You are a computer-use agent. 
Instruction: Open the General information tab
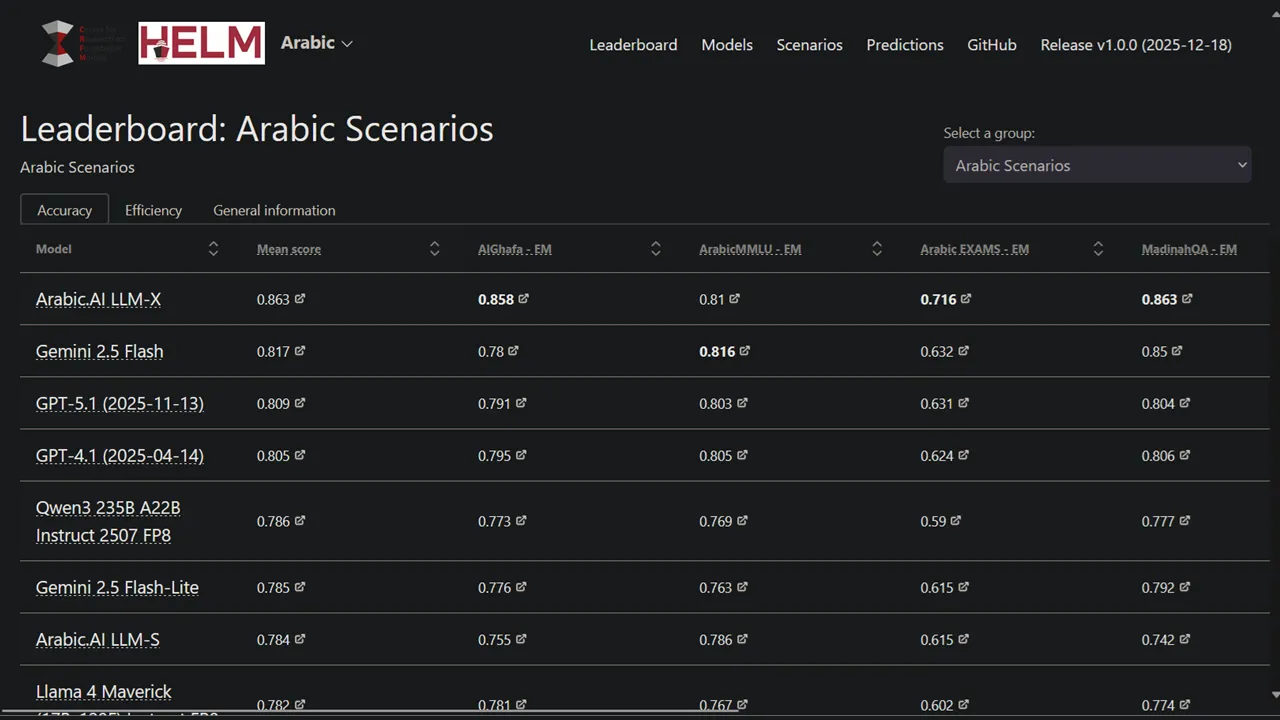point(274,210)
